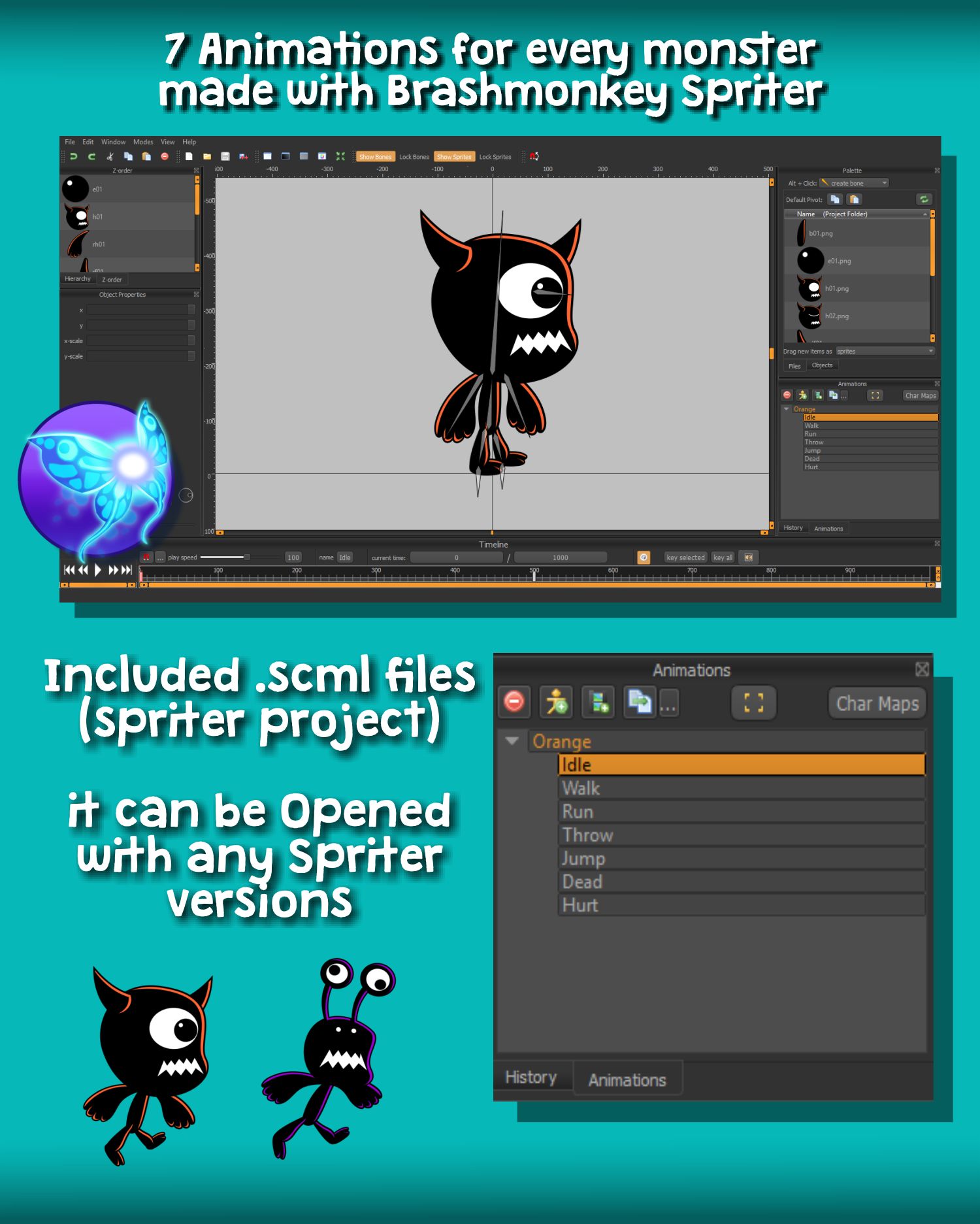This screenshot has width=980, height=1224.
Task: Collapse the Orange entity in Spriter window's Animations panel
Action: pyautogui.click(x=787, y=409)
